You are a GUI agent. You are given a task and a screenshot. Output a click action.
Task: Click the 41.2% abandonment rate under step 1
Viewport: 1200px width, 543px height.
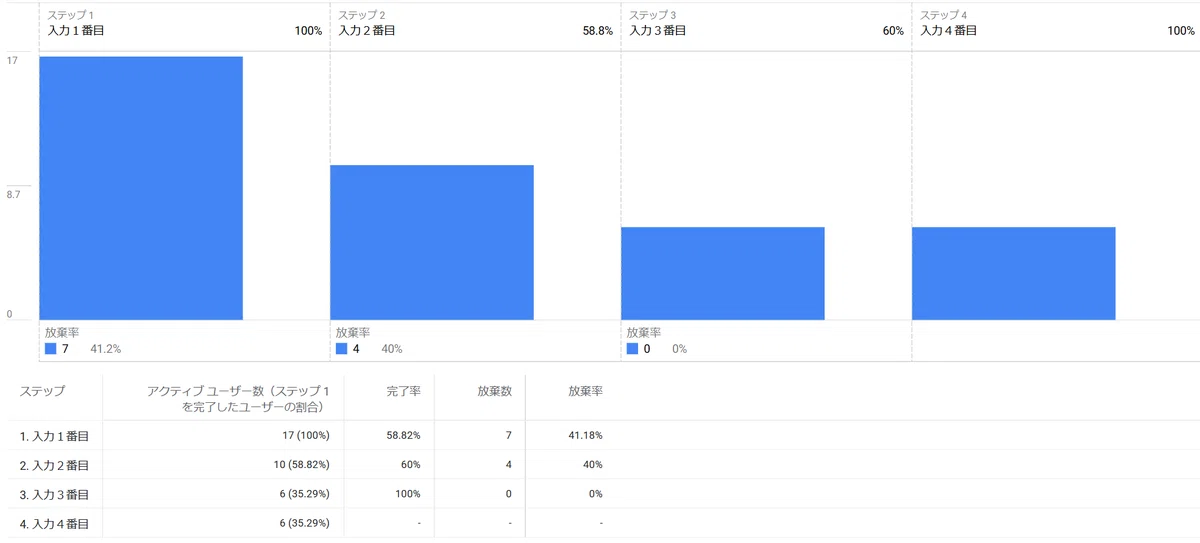pos(106,349)
